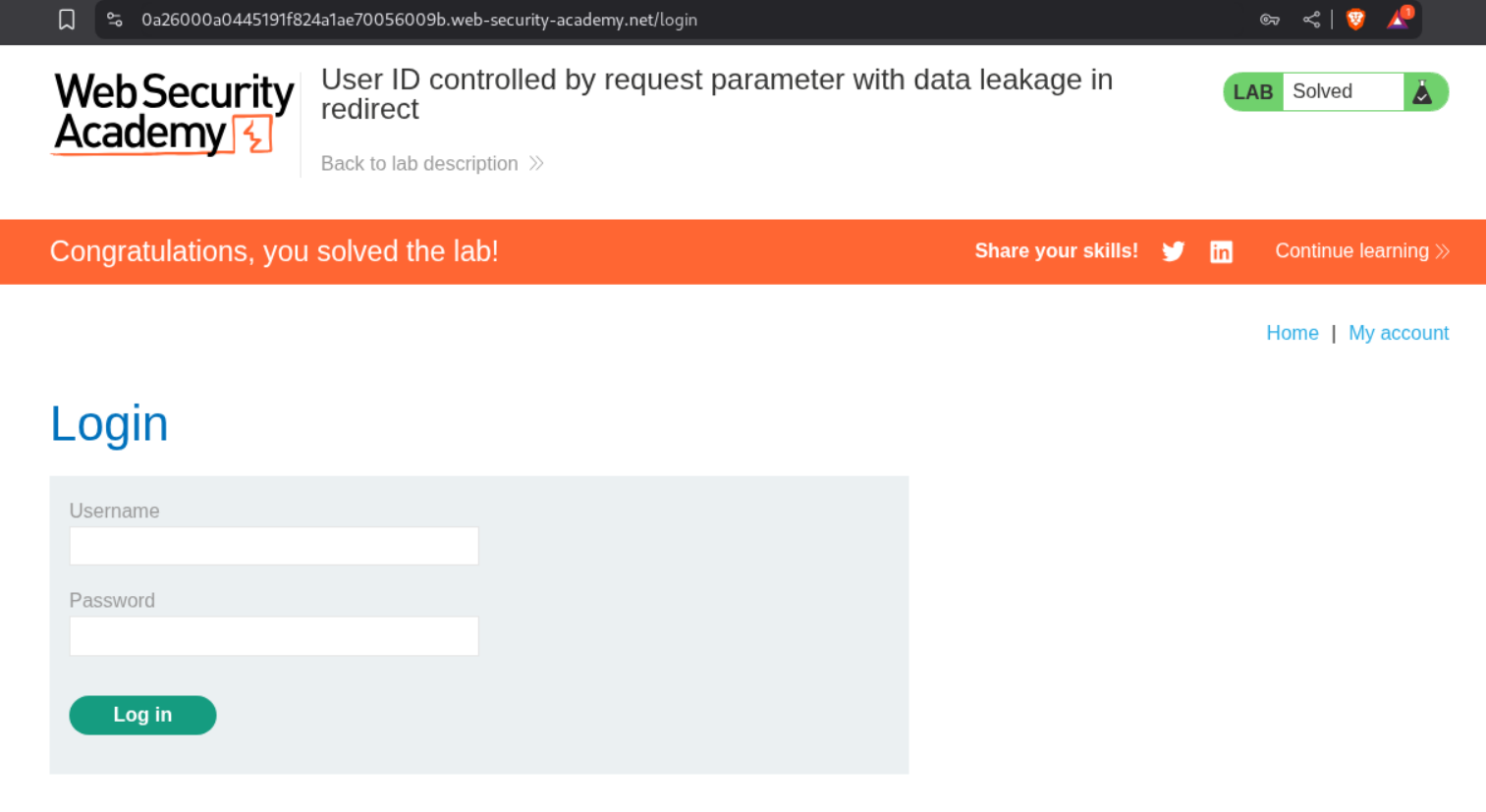The image size is (1486, 812).
Task: Focus the Password input field
Action: 274,636
